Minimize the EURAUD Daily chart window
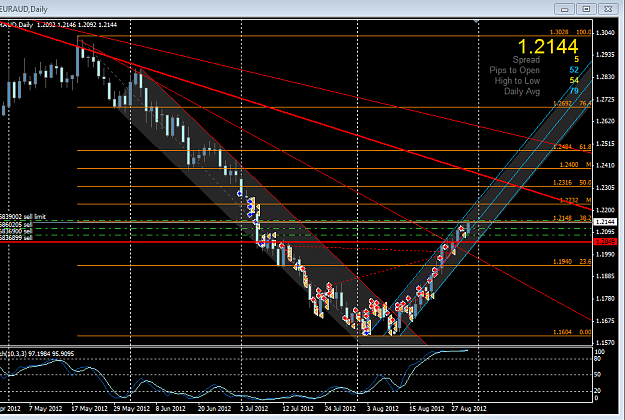Viewport: 625px width, 420px height. coord(564,9)
